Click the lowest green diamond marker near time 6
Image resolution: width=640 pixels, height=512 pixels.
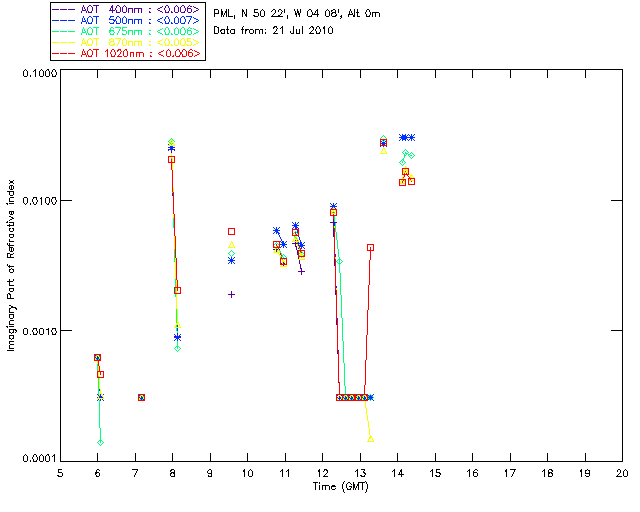click(x=100, y=443)
